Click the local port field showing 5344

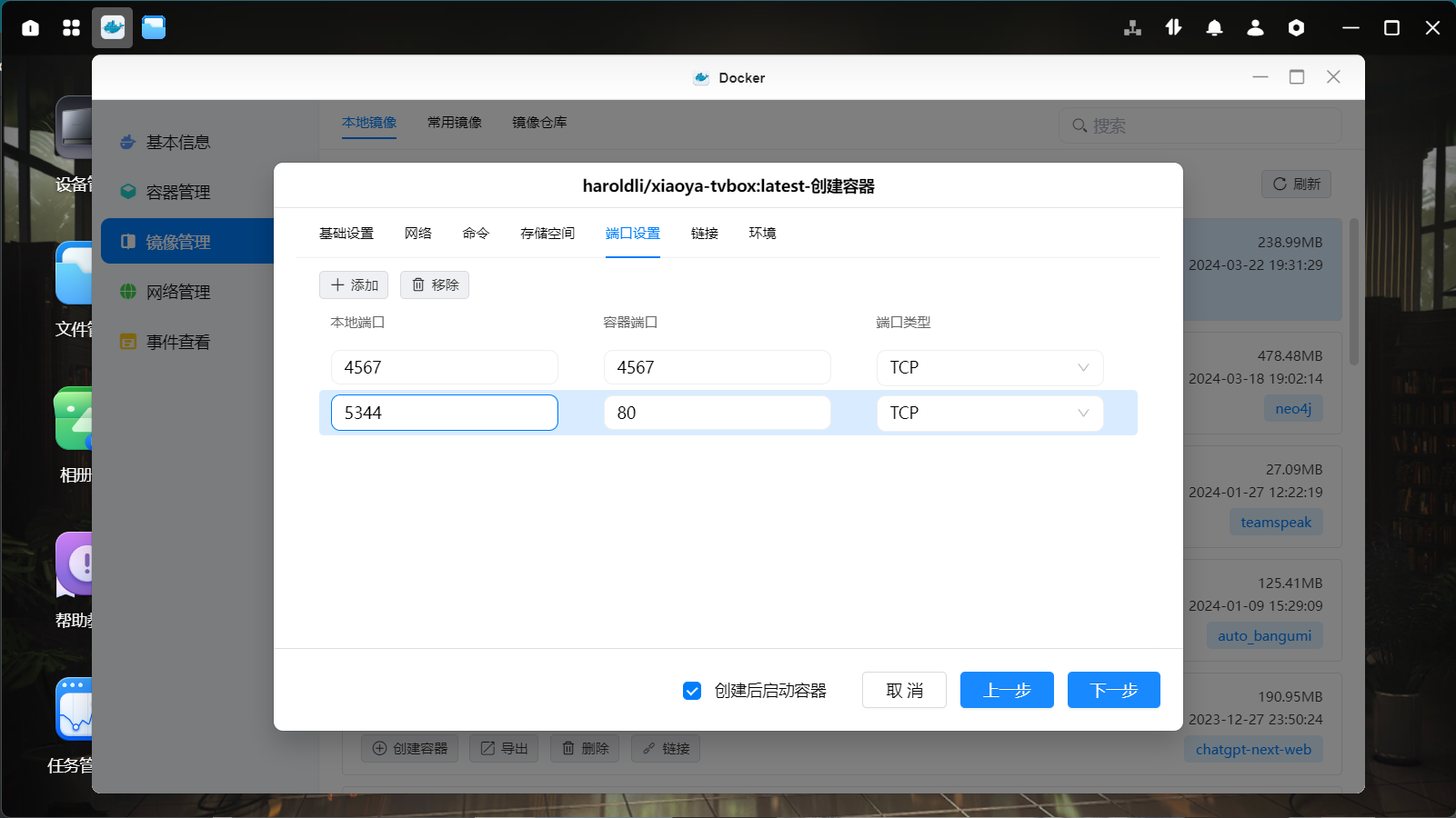tap(444, 413)
